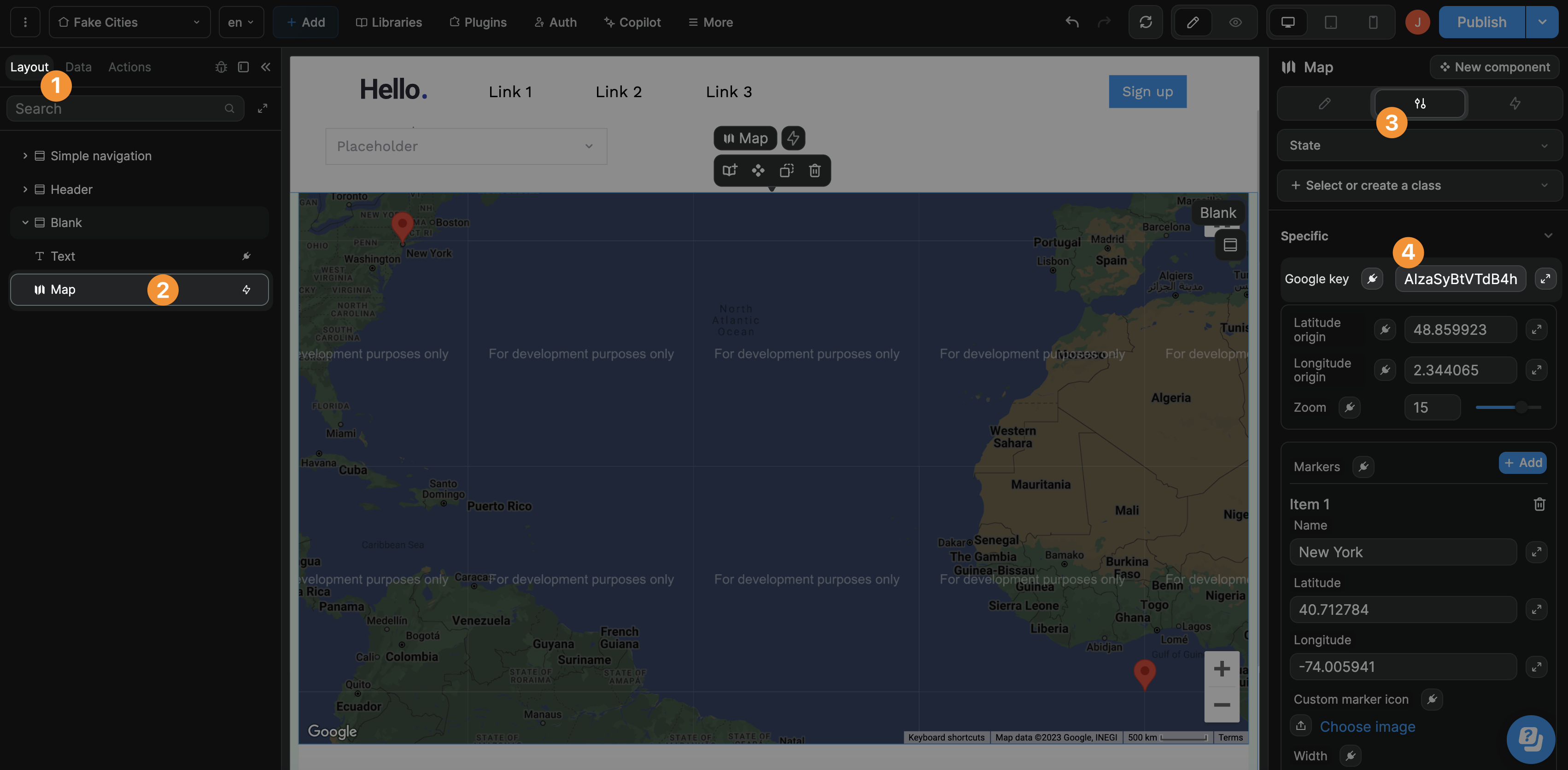Switch to preview mode with the eye icon
This screenshot has height=770, width=1568.
click(1235, 22)
